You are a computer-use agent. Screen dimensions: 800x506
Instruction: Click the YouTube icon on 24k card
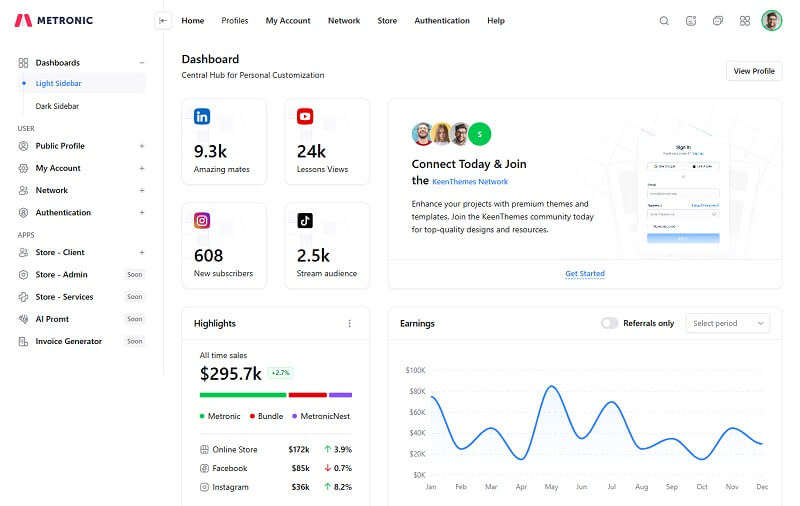[305, 116]
